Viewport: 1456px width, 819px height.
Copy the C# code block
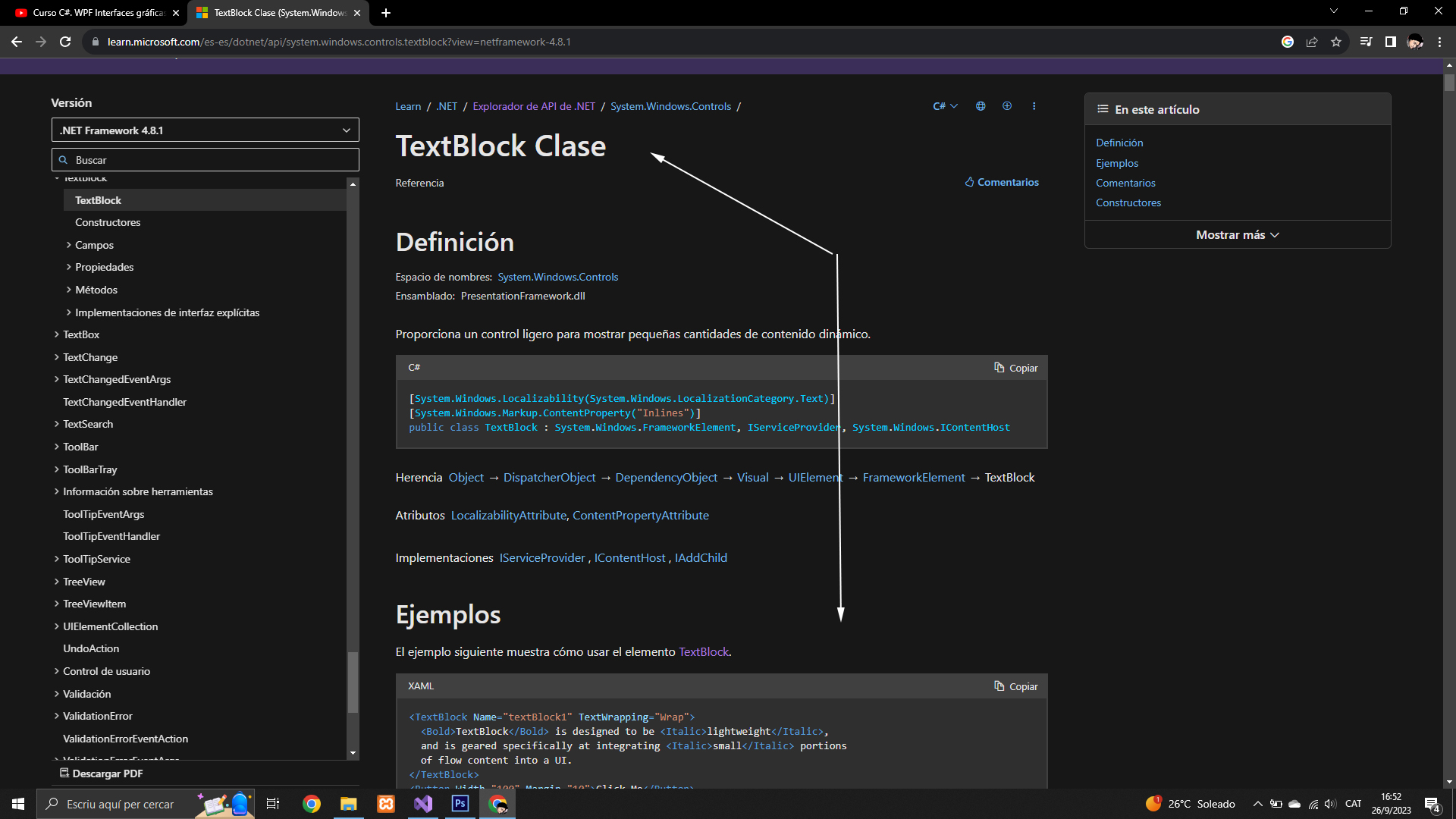point(1016,368)
